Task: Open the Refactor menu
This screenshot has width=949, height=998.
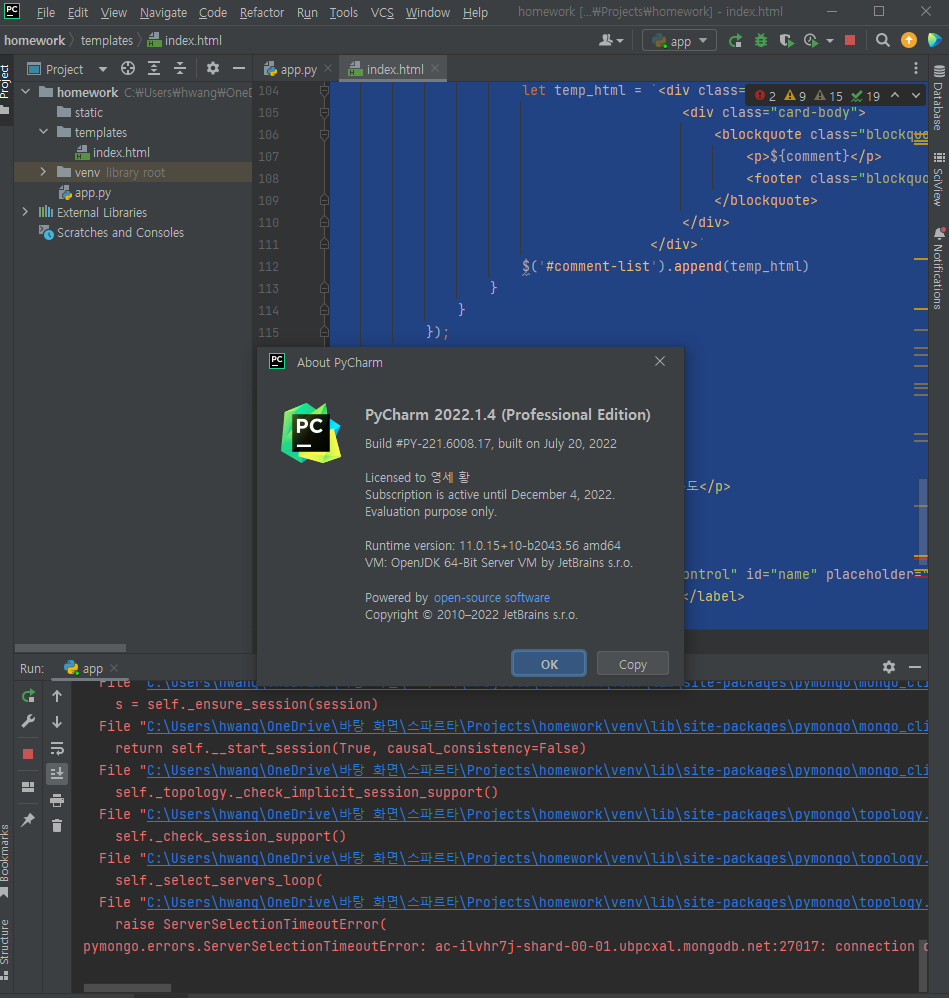Action: [x=262, y=13]
